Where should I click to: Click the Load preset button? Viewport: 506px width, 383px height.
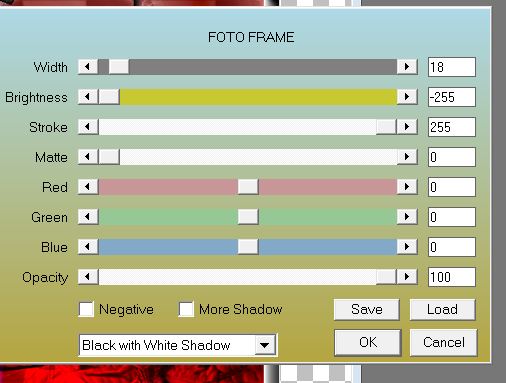pyautogui.click(x=442, y=310)
